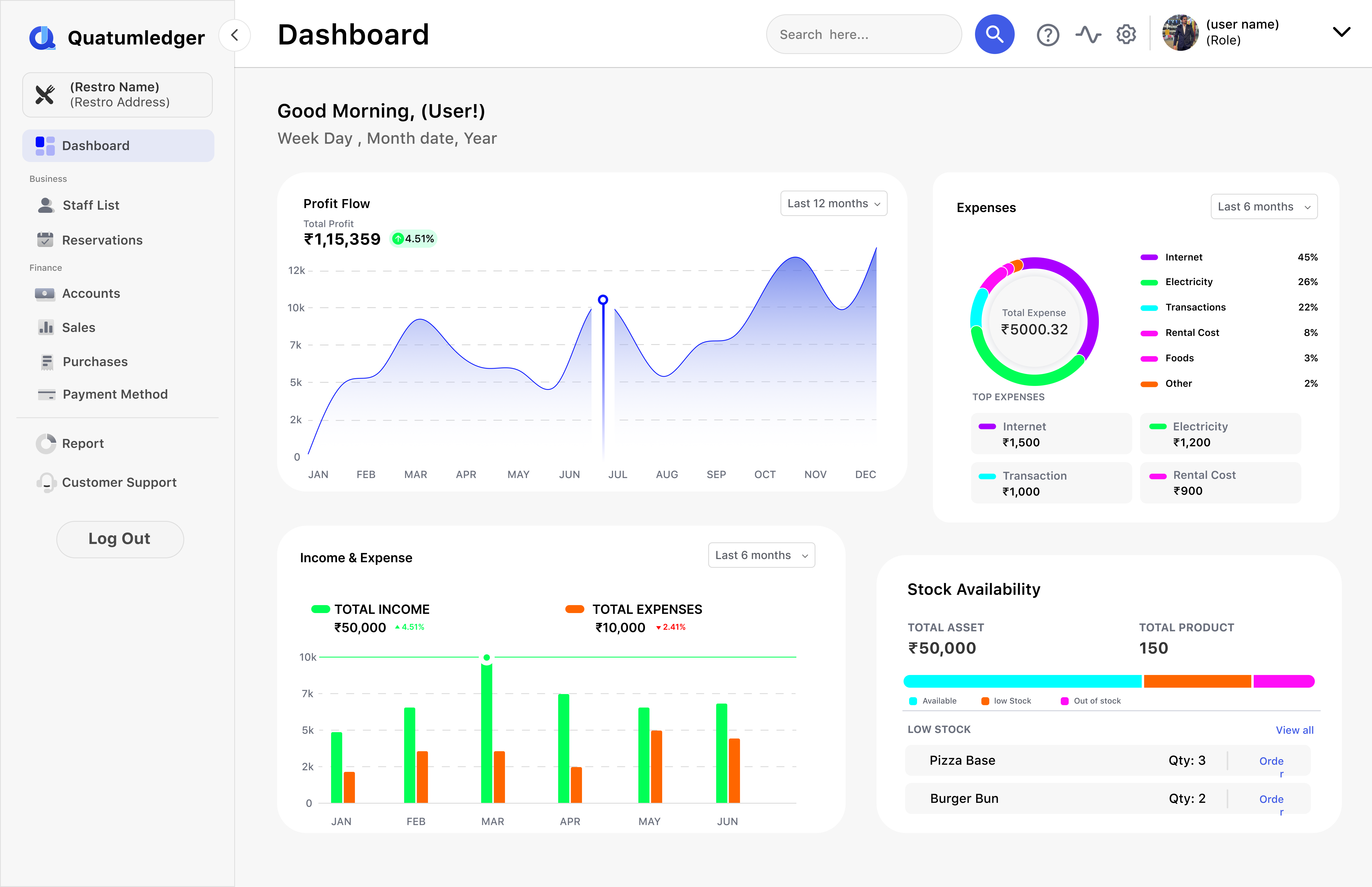Screen dimensions: 1372x887
Task: Open Customer Support
Action: click(x=119, y=483)
